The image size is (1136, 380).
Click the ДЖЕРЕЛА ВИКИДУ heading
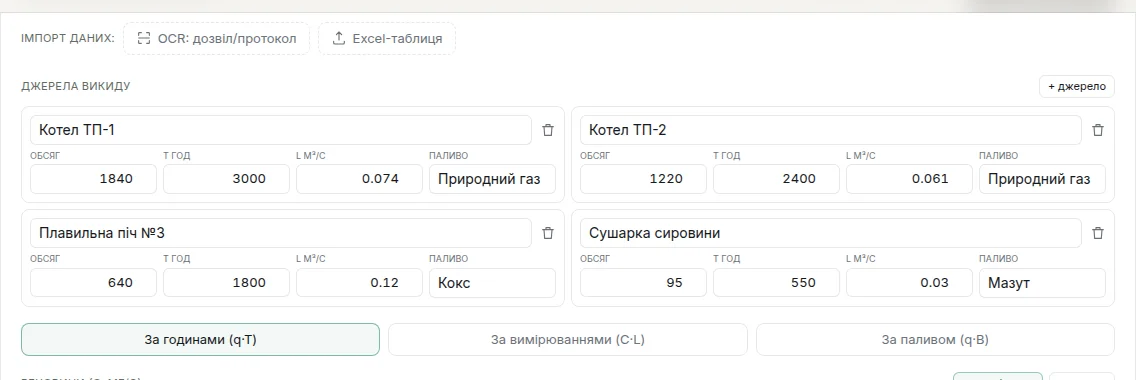click(76, 86)
